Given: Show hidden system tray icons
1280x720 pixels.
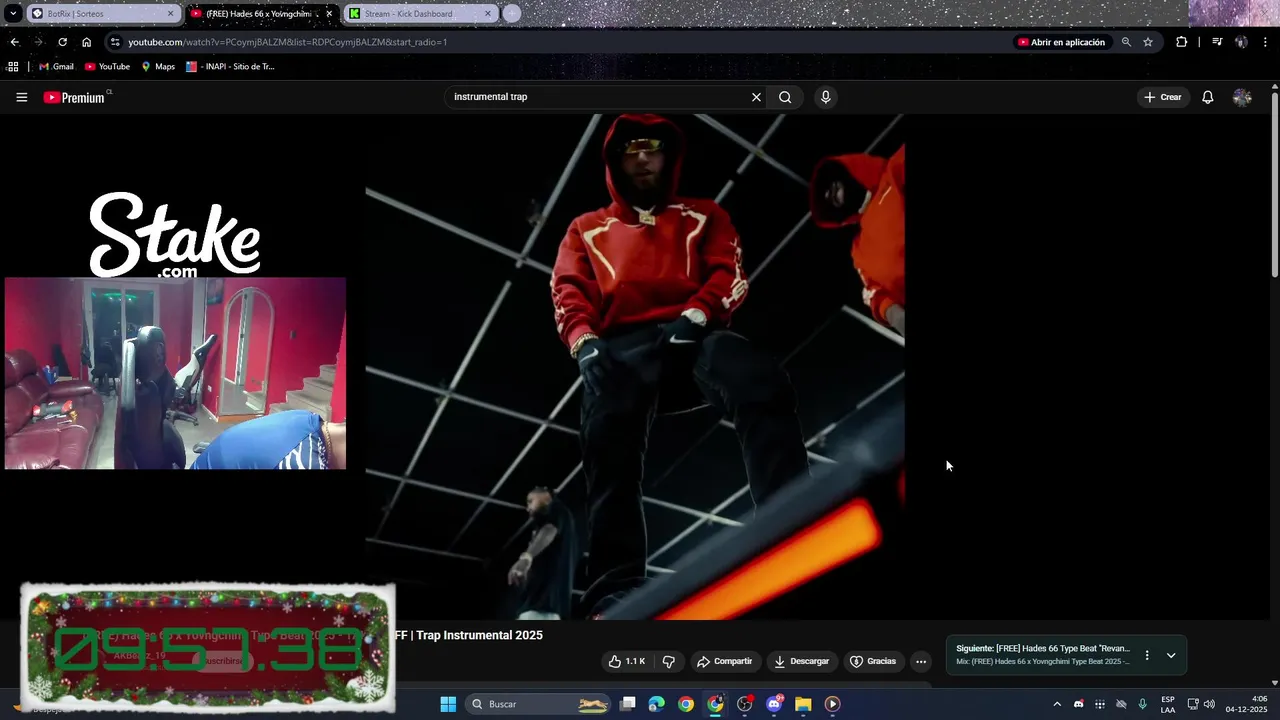Looking at the screenshot, I should click(x=1057, y=704).
